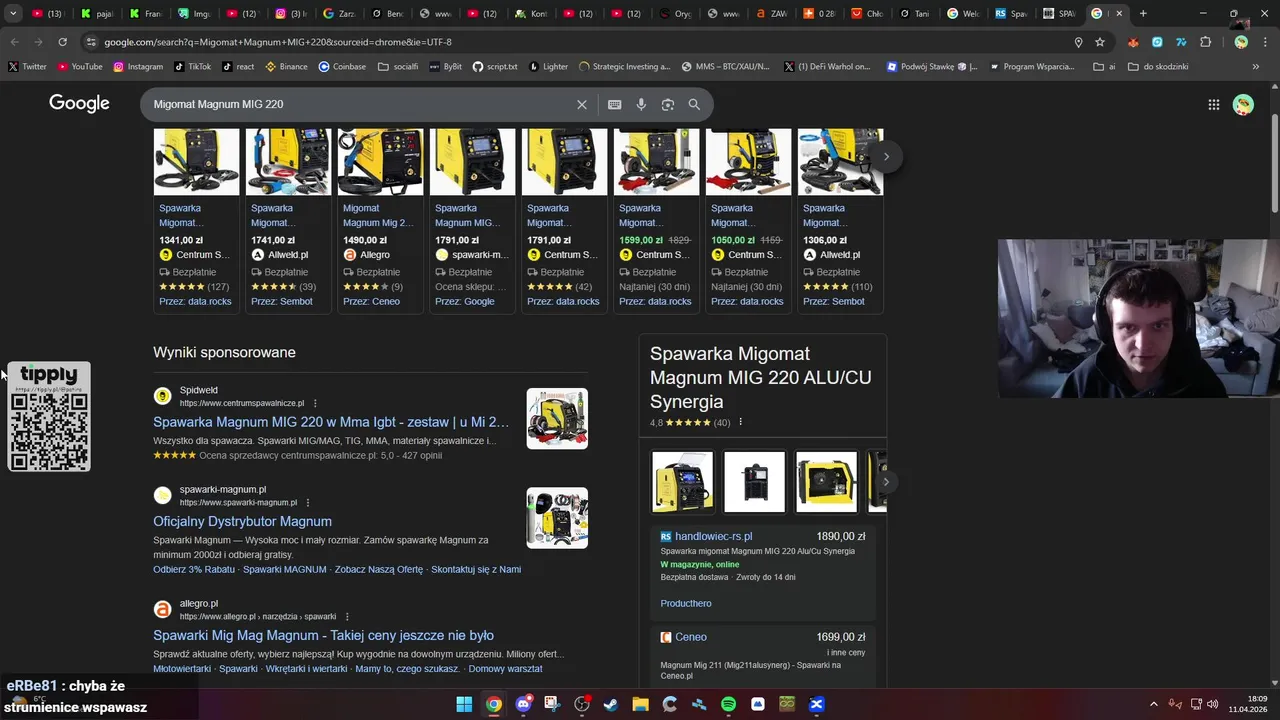Open Discord from the taskbar
This screenshot has height=720, width=1280.
pyautogui.click(x=523, y=704)
